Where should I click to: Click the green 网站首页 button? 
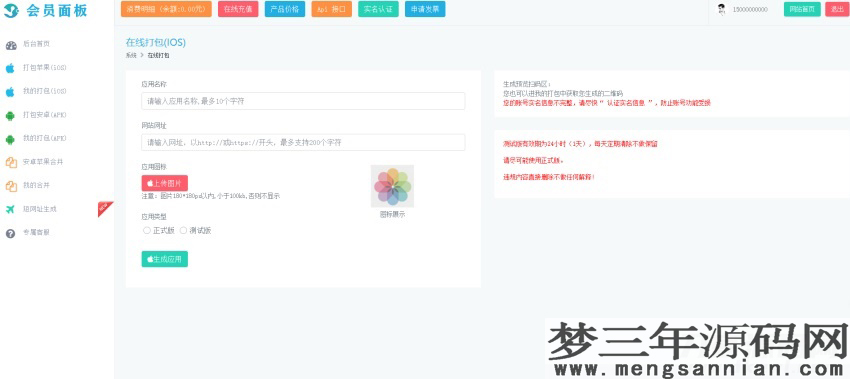pyautogui.click(x=802, y=9)
